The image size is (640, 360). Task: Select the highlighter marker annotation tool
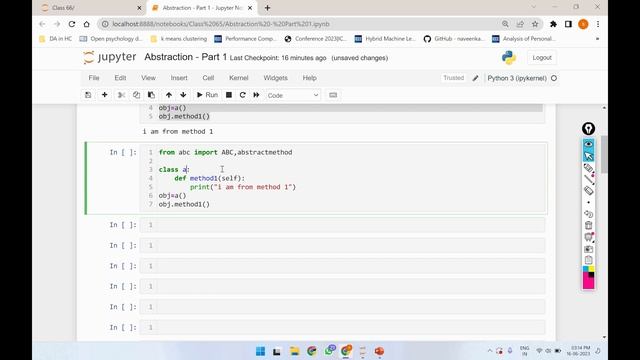point(588,168)
